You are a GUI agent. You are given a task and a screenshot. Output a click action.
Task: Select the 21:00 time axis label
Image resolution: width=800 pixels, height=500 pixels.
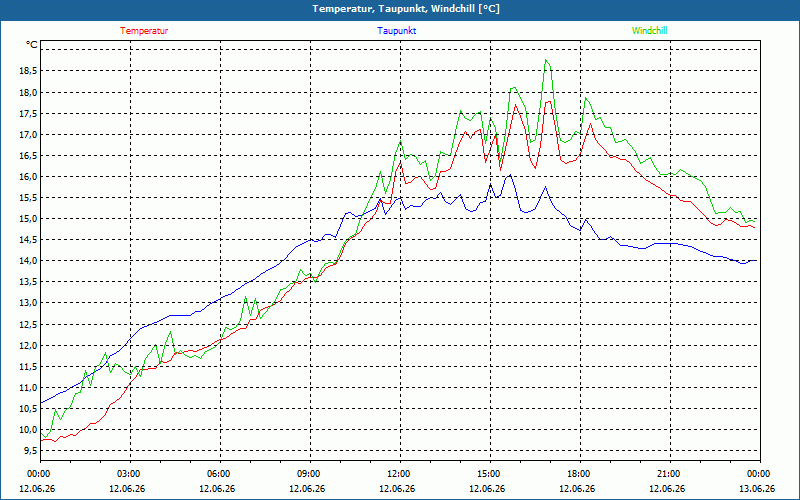click(x=670, y=474)
